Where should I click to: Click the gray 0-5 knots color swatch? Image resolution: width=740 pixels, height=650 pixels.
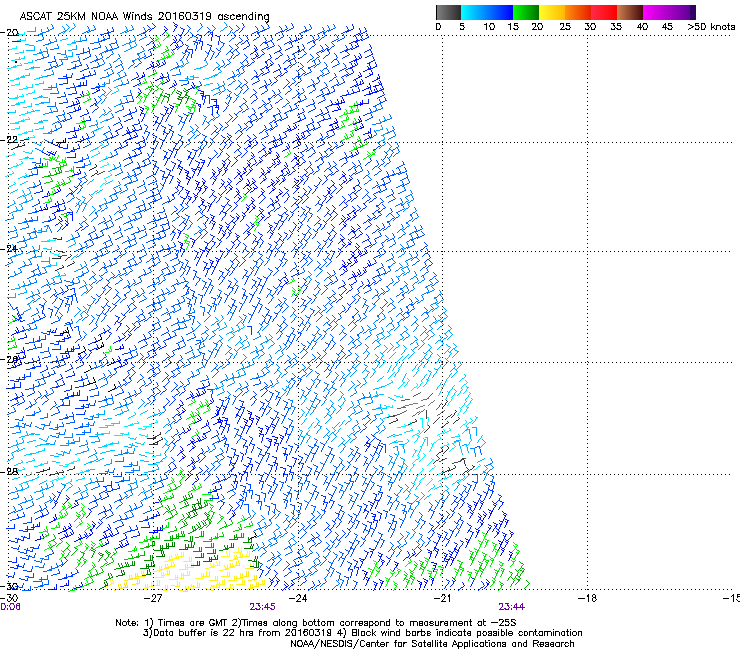point(448,12)
